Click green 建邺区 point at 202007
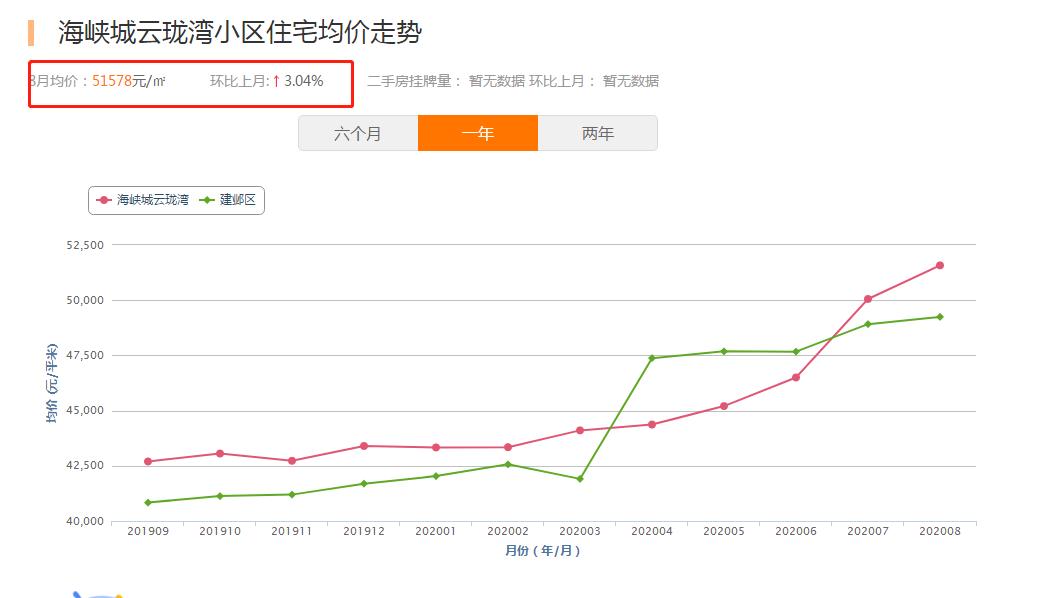1038x598 pixels. coord(868,324)
